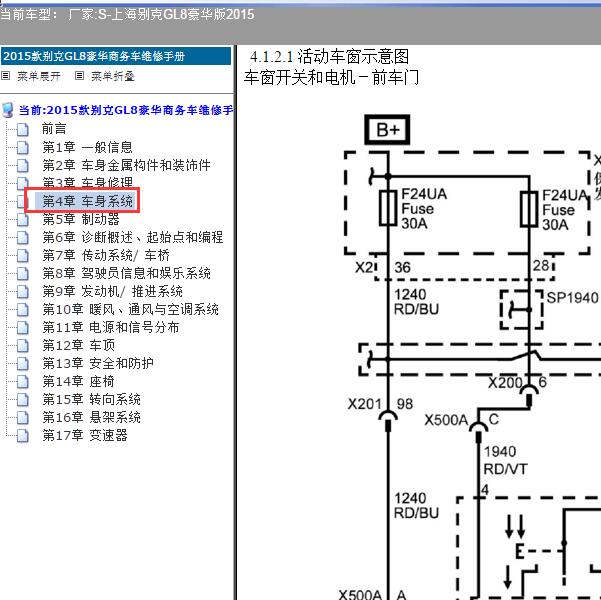Click the left F24UA Fuse 30A symbol

[x=388, y=208]
